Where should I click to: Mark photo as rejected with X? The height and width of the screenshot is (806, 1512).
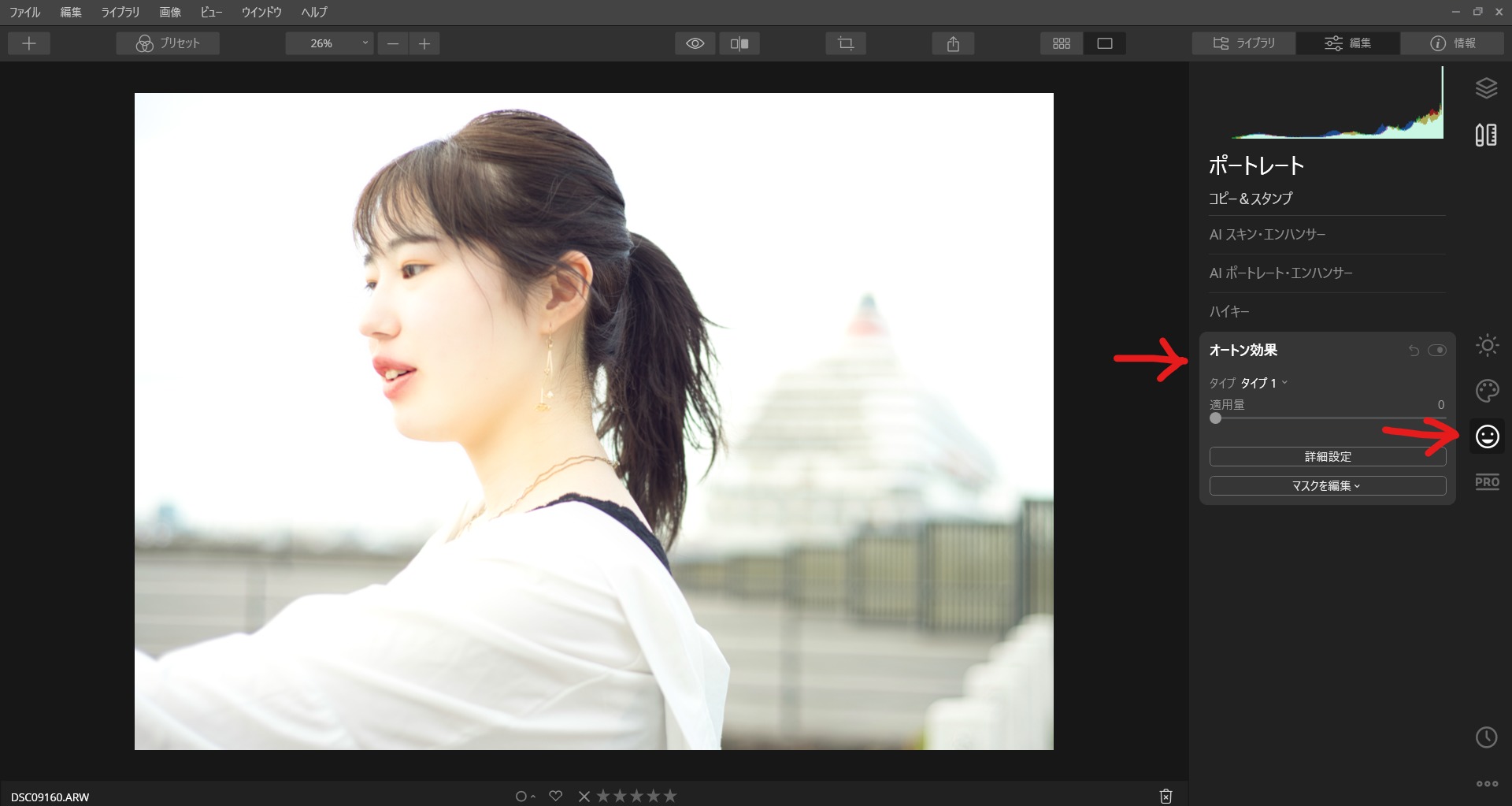tap(584, 797)
